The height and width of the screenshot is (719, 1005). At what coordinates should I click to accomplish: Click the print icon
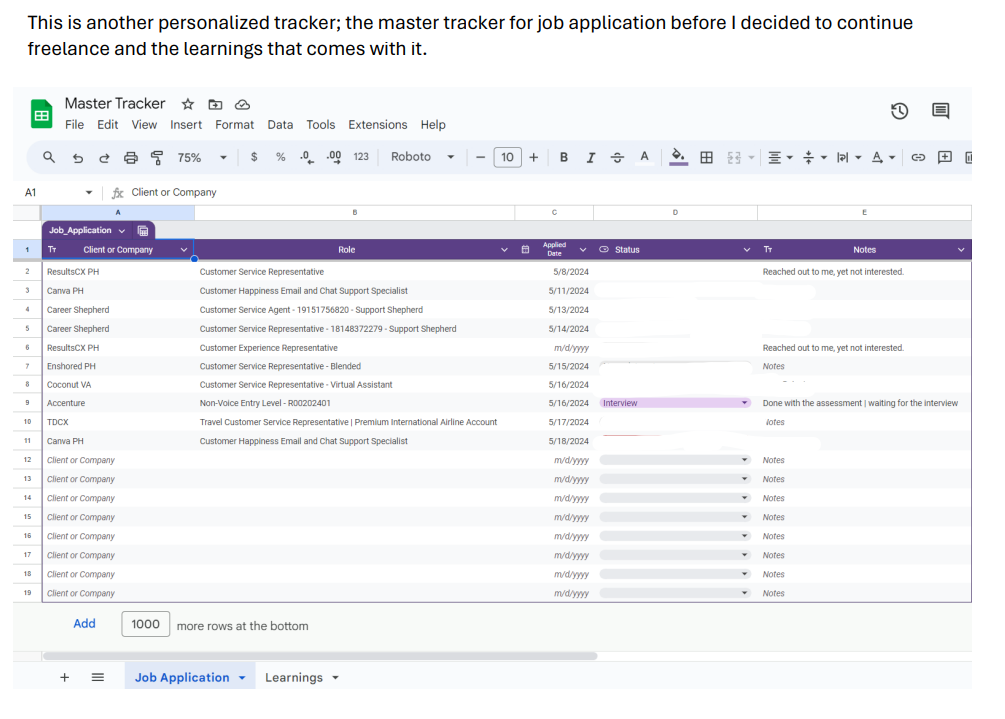(x=131, y=158)
